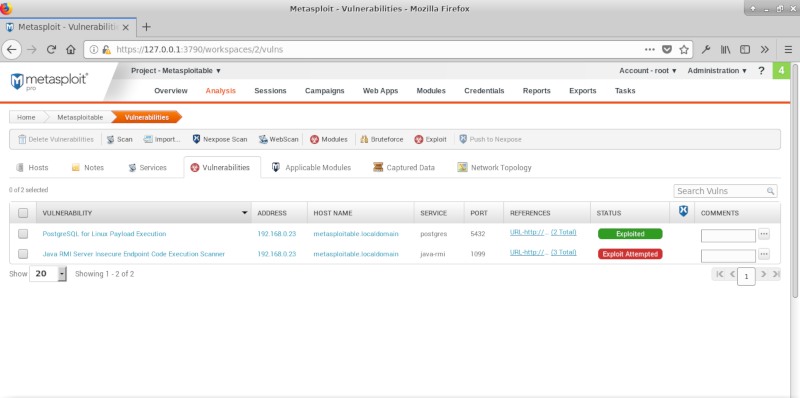Switch to the Services tab
This screenshot has width=800, height=398.
147,167
